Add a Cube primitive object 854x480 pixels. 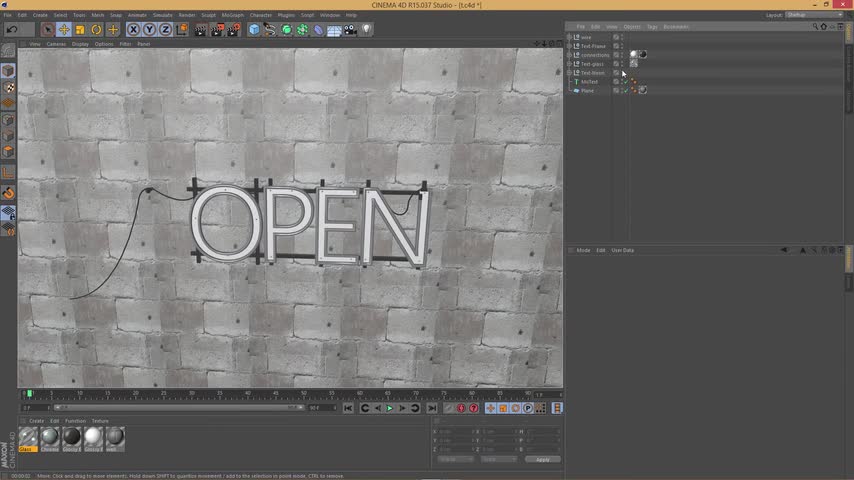(254, 30)
